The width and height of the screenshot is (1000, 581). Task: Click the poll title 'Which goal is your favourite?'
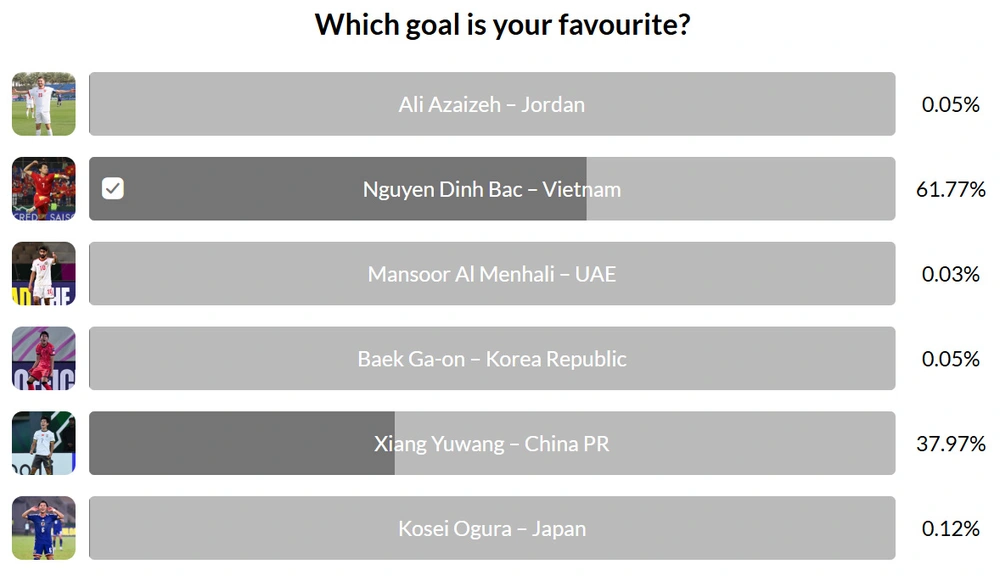pyautogui.click(x=502, y=24)
